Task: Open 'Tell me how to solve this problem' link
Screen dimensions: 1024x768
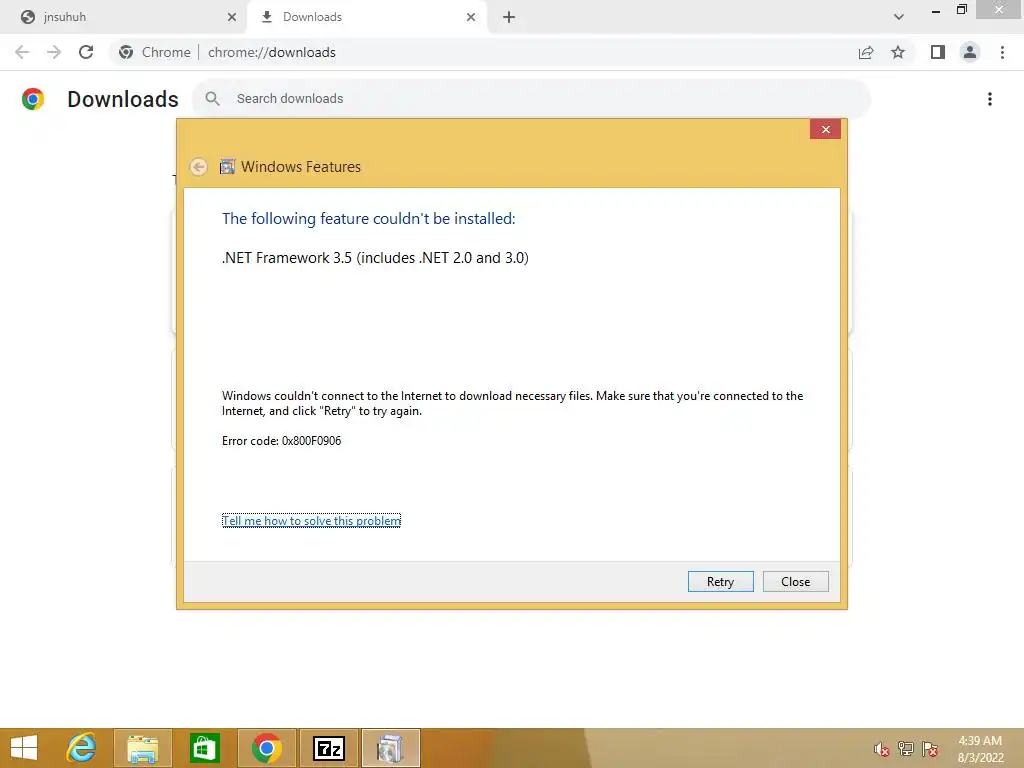Action: [x=311, y=520]
